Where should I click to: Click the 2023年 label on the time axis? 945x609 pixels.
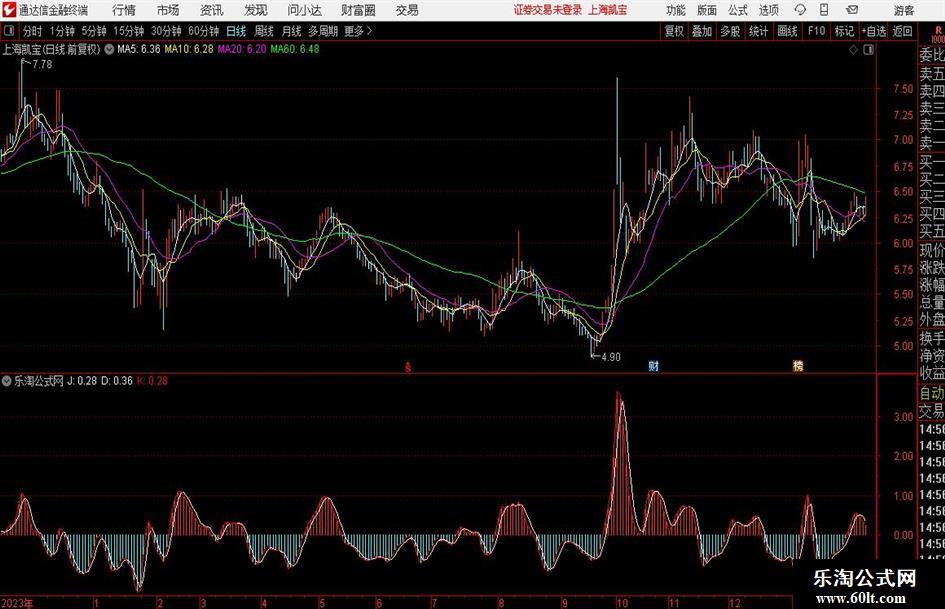point(17,603)
